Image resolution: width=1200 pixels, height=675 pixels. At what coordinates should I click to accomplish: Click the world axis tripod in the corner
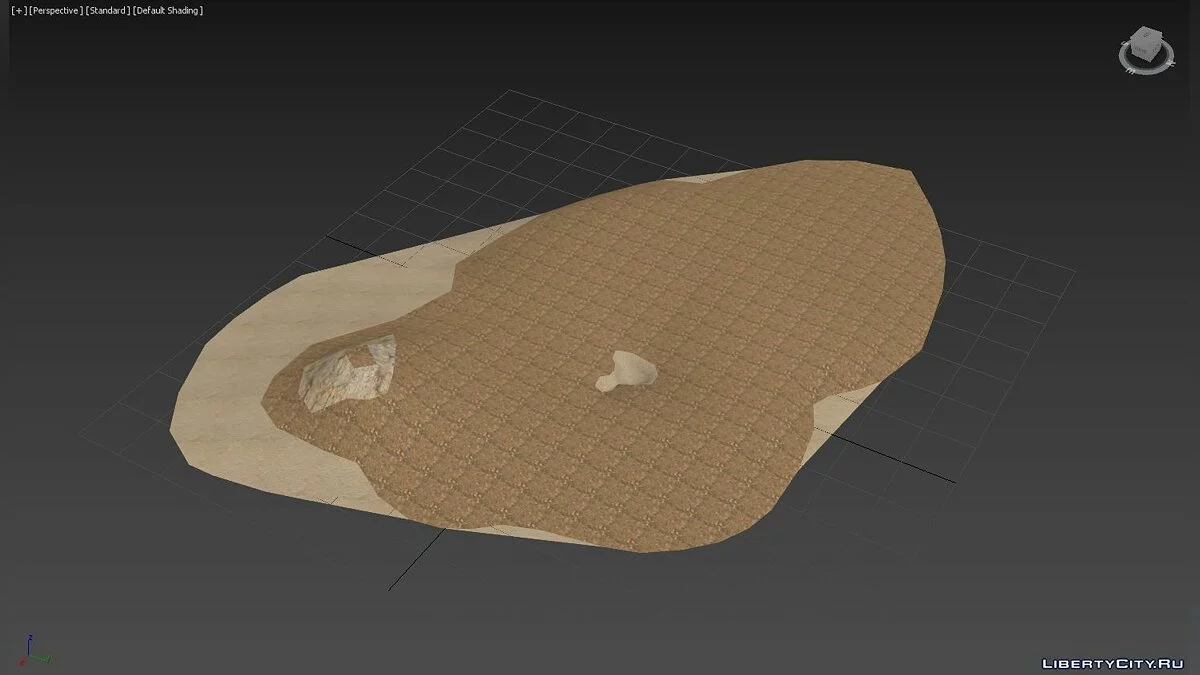pos(28,655)
